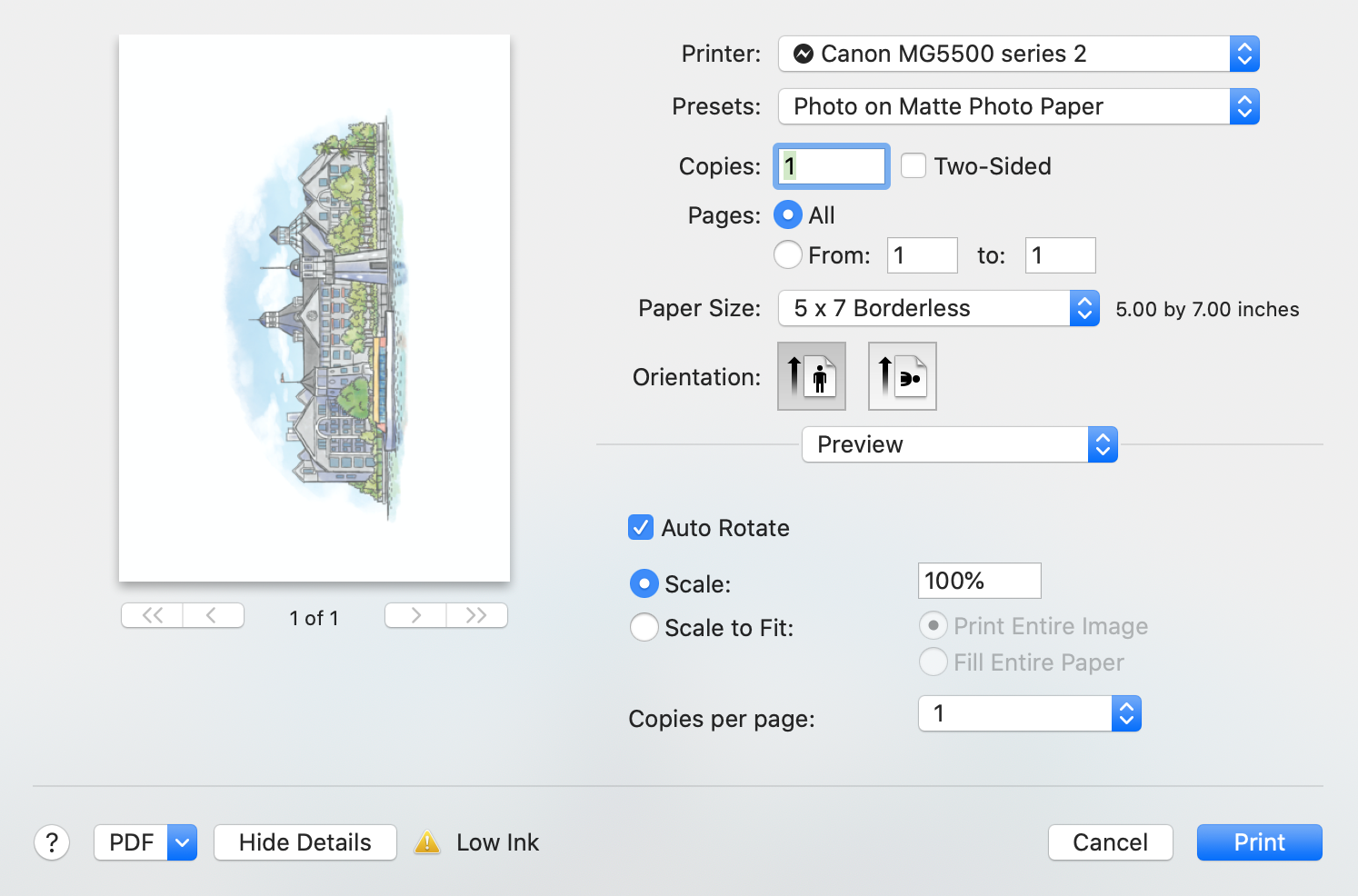Go to previous page arrow
This screenshot has width=1358, height=896.
[x=213, y=615]
